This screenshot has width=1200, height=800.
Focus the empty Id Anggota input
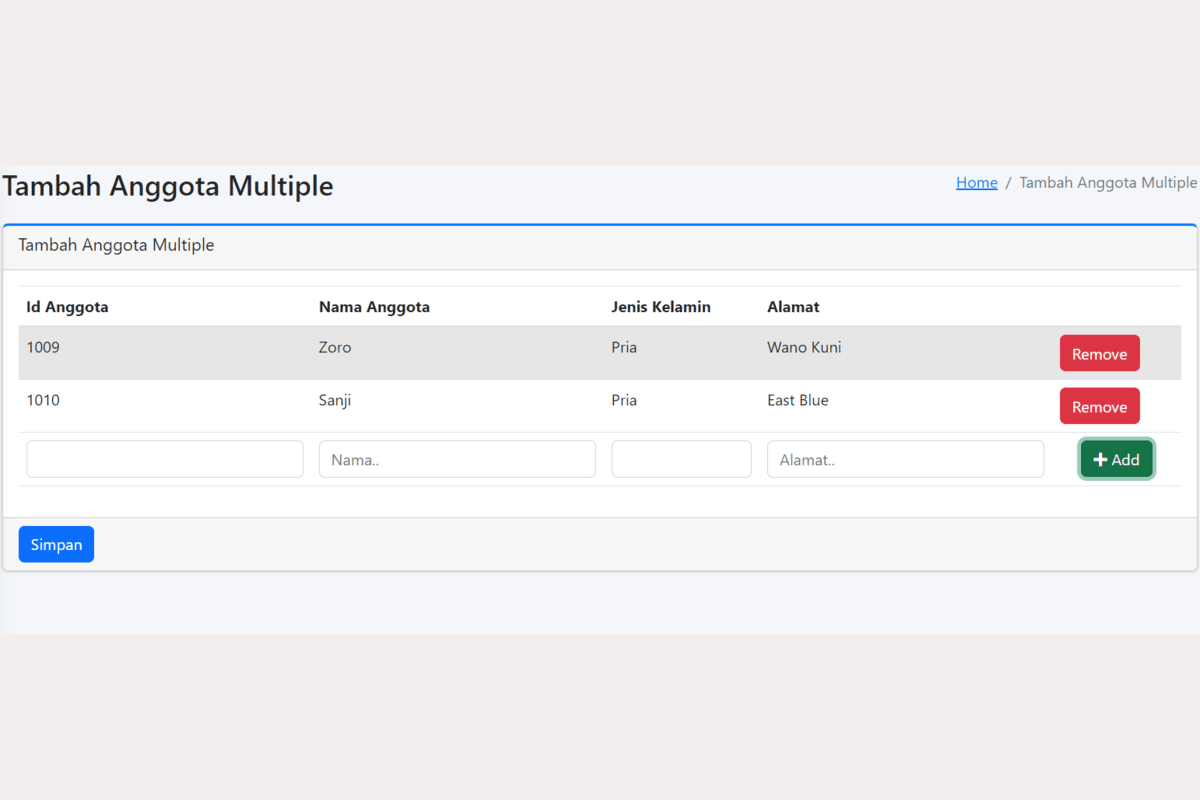pyautogui.click(x=165, y=460)
